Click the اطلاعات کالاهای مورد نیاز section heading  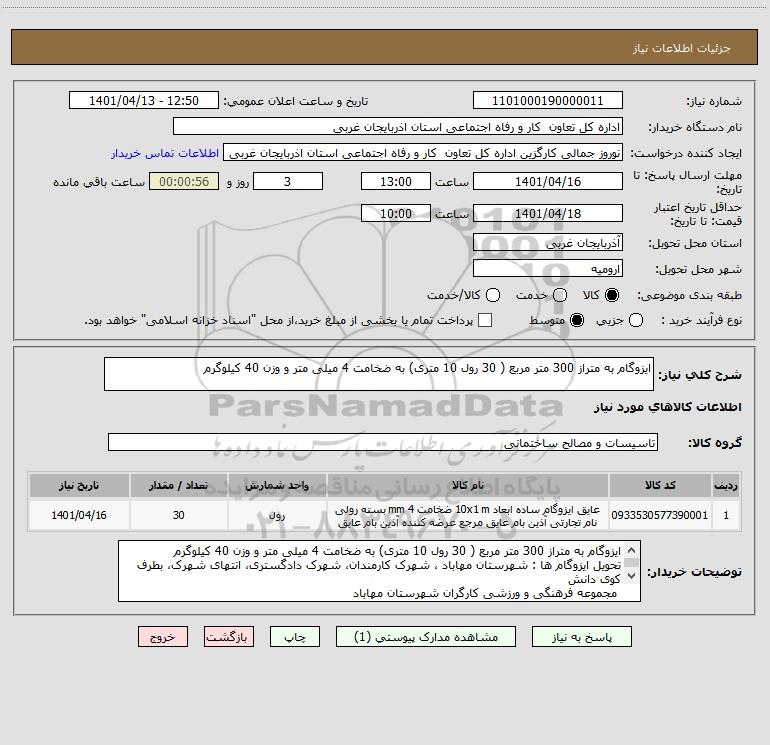pos(667,407)
